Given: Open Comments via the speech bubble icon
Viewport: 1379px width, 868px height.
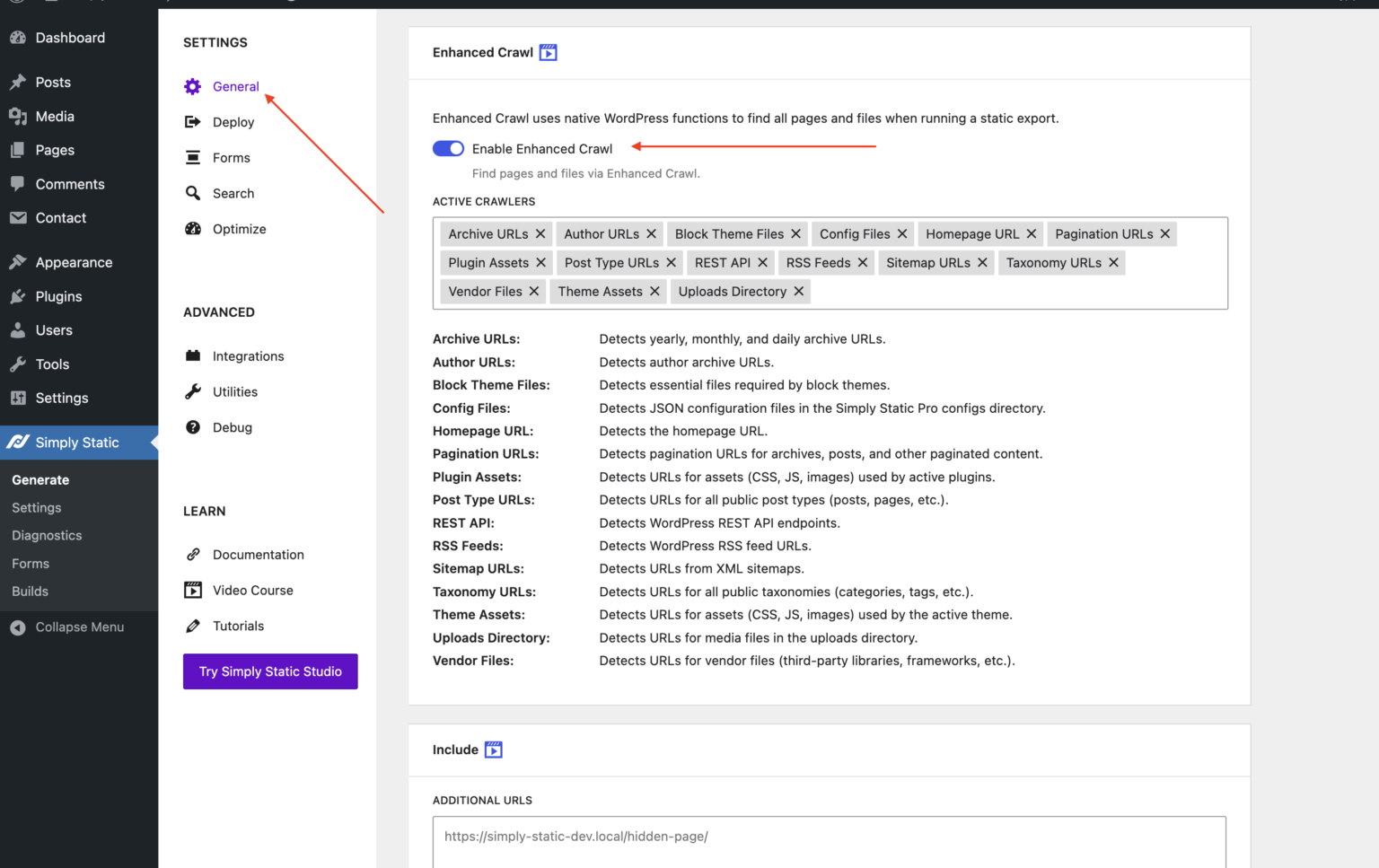Looking at the screenshot, I should tap(18, 183).
